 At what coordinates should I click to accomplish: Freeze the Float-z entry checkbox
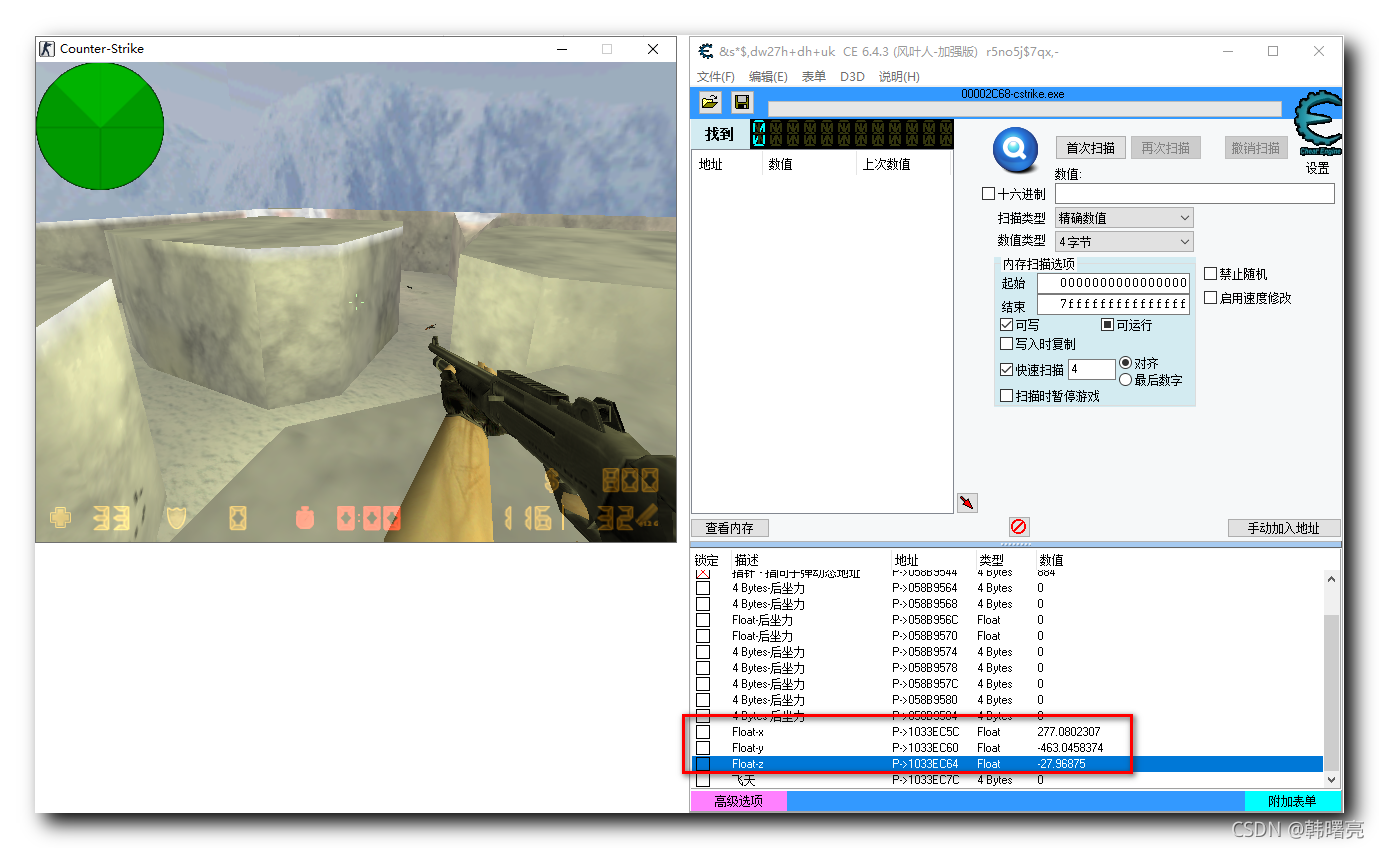point(703,764)
